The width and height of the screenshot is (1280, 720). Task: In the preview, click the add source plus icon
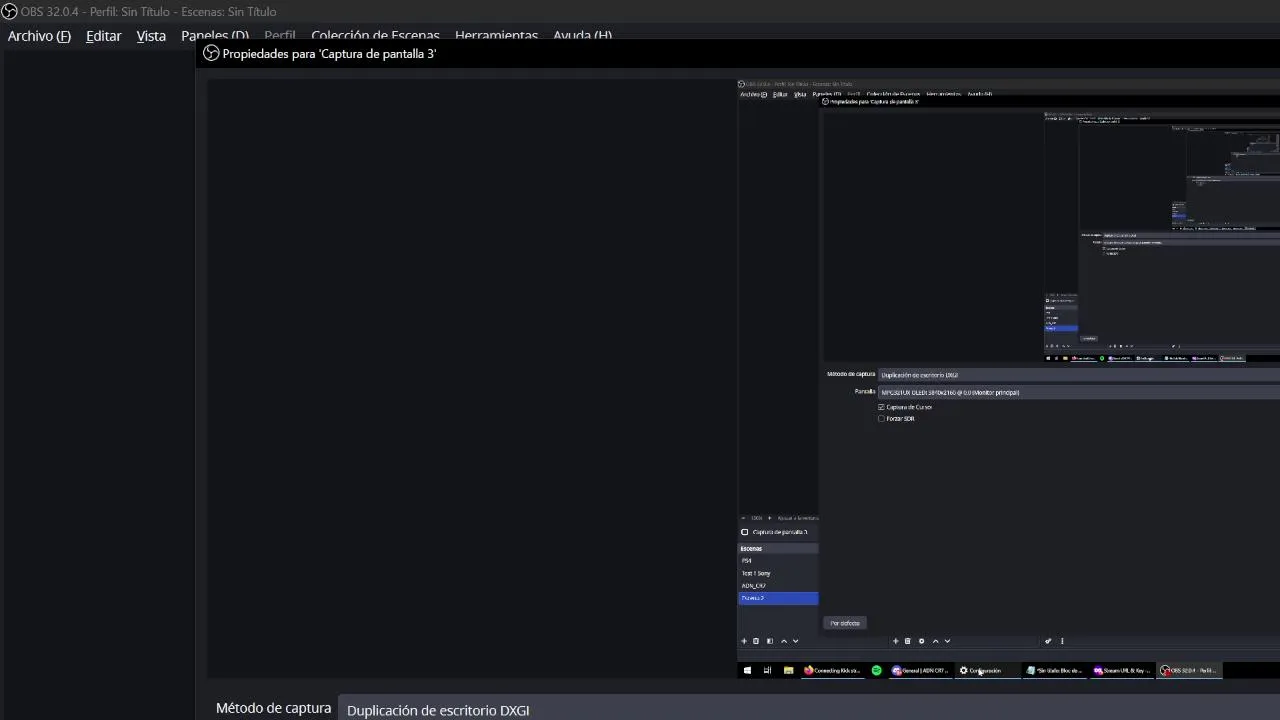coord(895,641)
